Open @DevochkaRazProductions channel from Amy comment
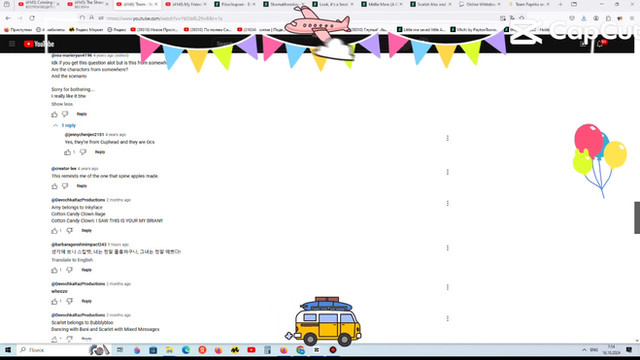This screenshot has width=640, height=360. 78,200
